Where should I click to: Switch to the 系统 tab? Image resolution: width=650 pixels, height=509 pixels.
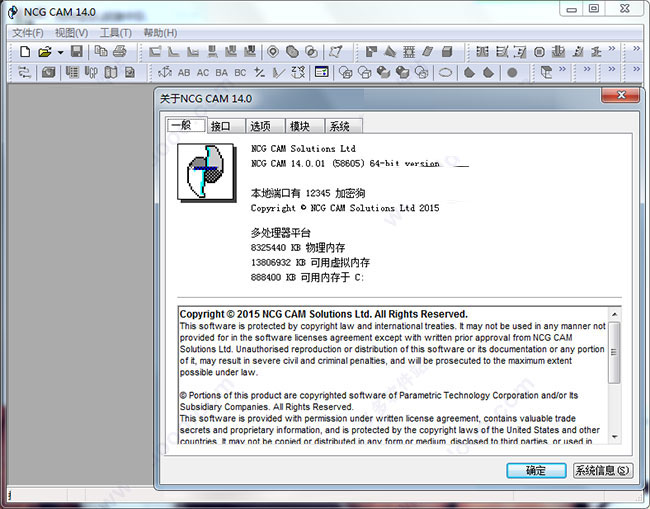(344, 126)
